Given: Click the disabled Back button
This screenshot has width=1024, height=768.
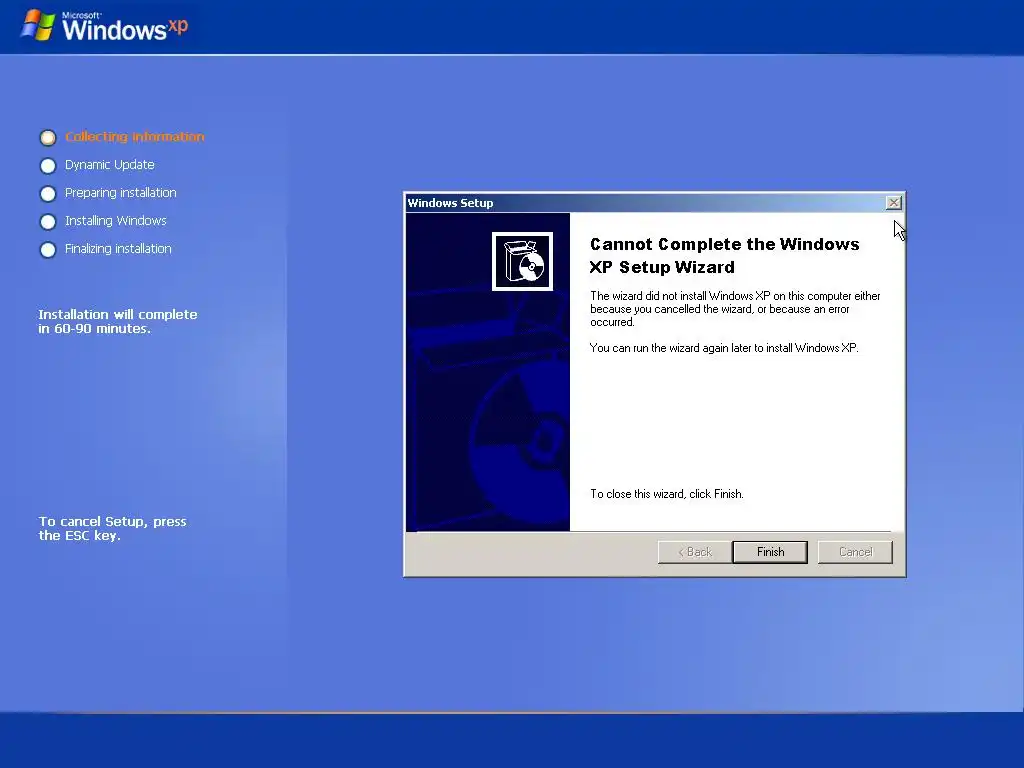Looking at the screenshot, I should 695,552.
